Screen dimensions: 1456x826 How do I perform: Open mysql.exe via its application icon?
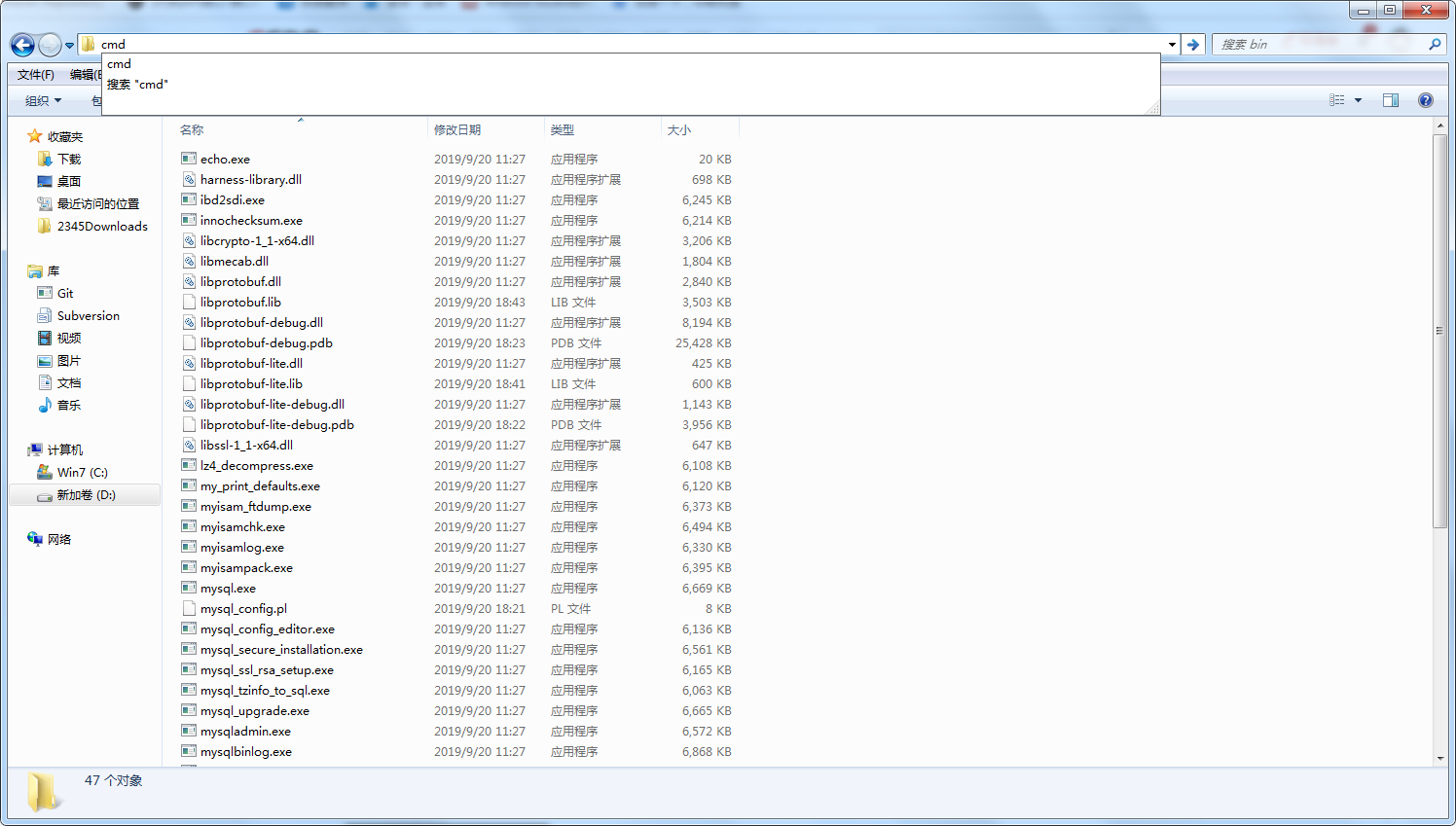188,588
